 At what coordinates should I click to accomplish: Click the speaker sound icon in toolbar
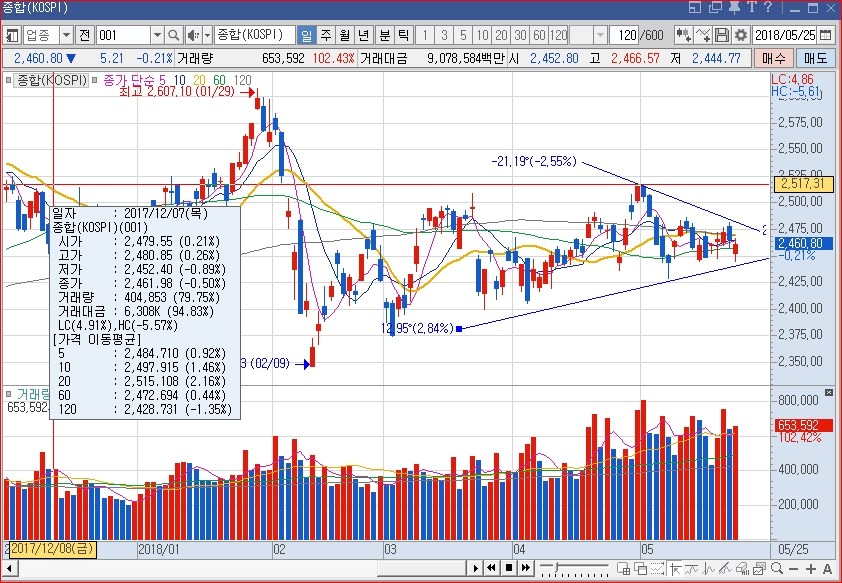pyautogui.click(x=193, y=35)
